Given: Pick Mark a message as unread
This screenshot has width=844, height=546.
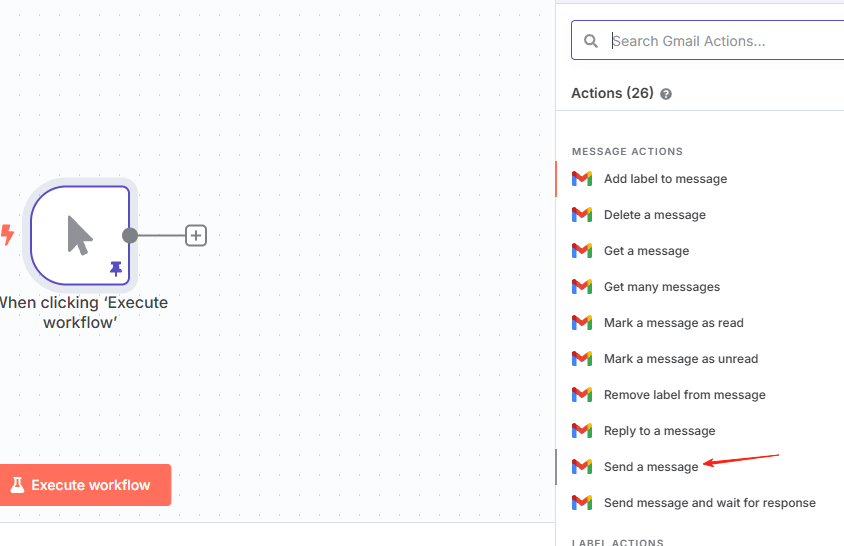Looking at the screenshot, I should tap(680, 359).
